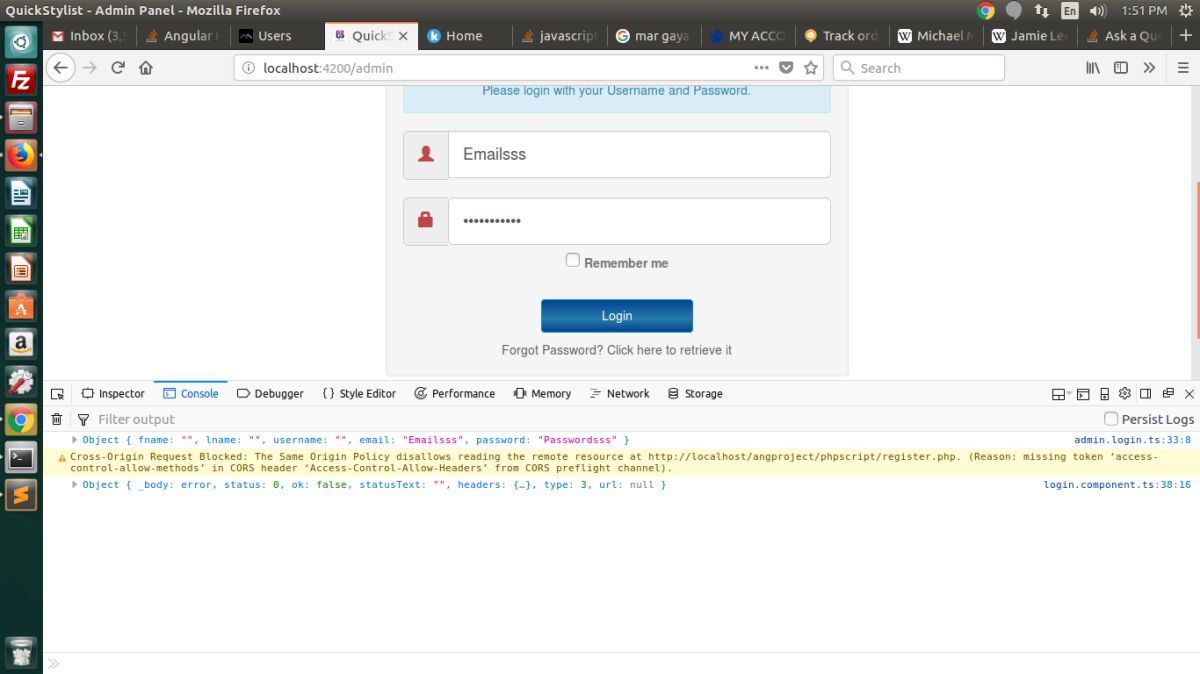Open the Storage devtools tab

[695, 394]
